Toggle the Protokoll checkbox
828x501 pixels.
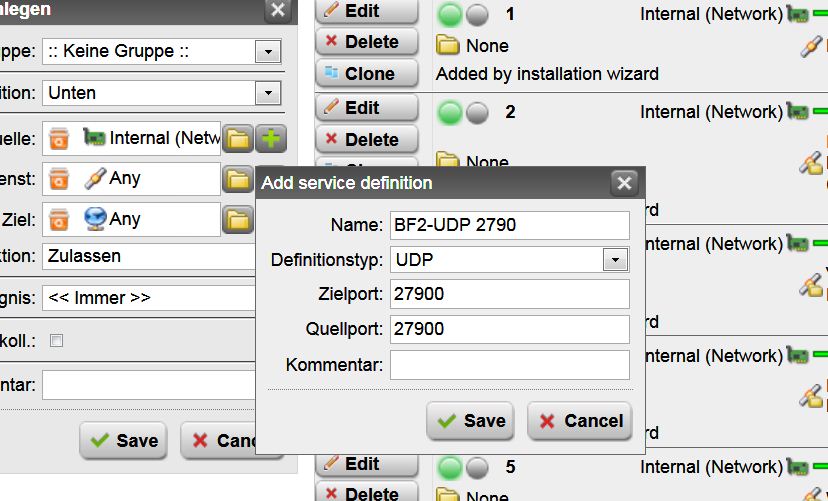(x=57, y=341)
